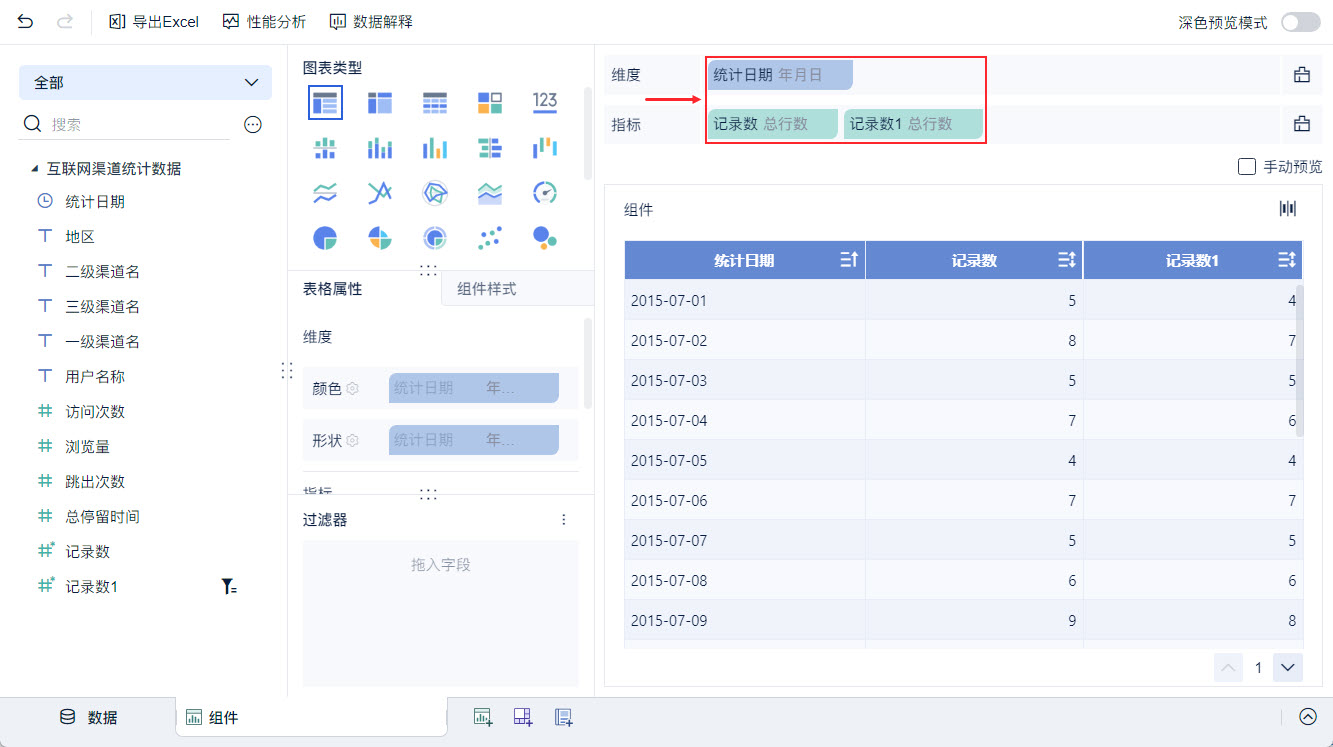This screenshot has width=1333, height=747.
Task: Click the green add component icon
Action: (x=483, y=716)
